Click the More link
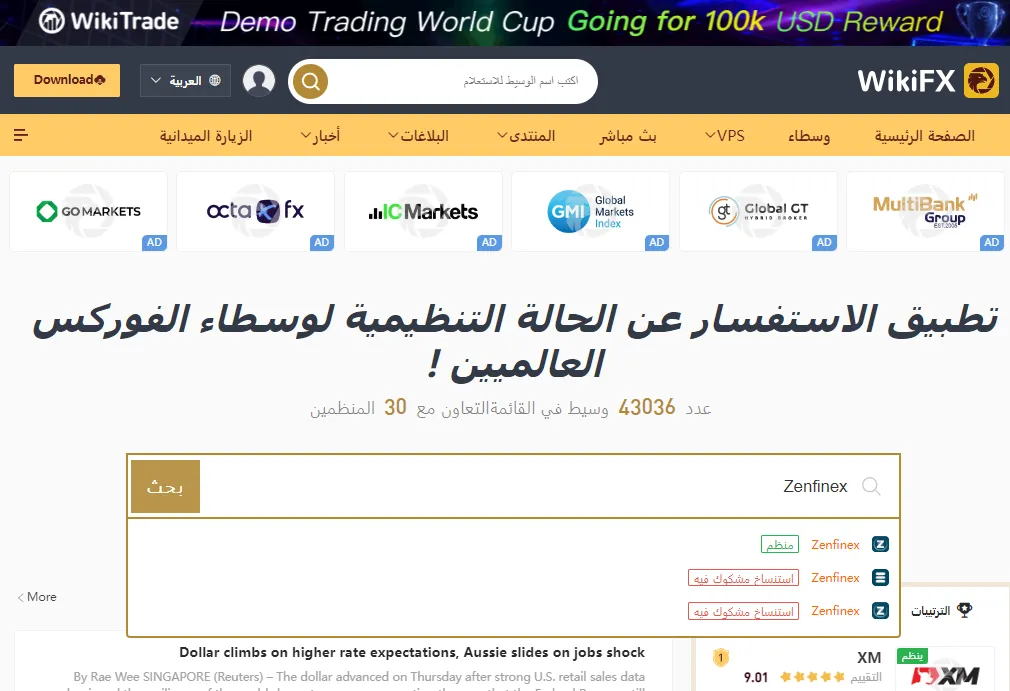The width and height of the screenshot is (1010, 691). pos(37,597)
